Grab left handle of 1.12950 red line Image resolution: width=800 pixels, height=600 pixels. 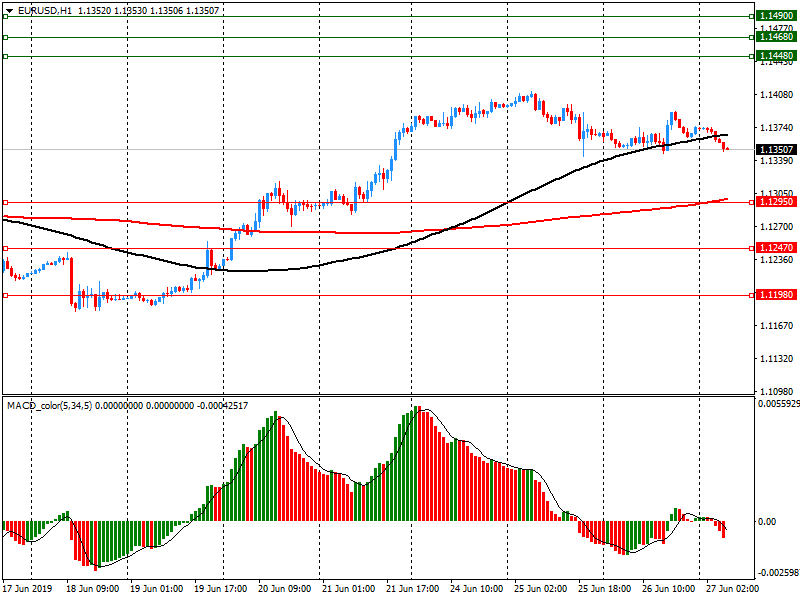tap(6, 203)
